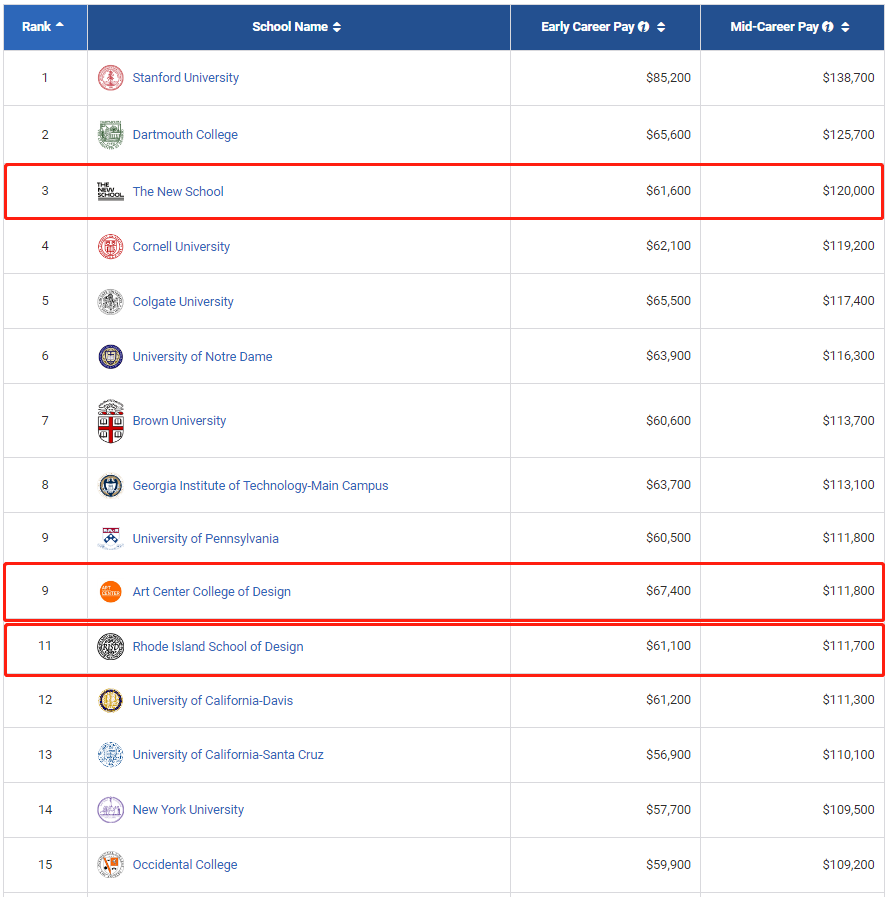Click Stanford's early career pay $85,200
Viewport: 888px width, 897px height.
click(668, 78)
